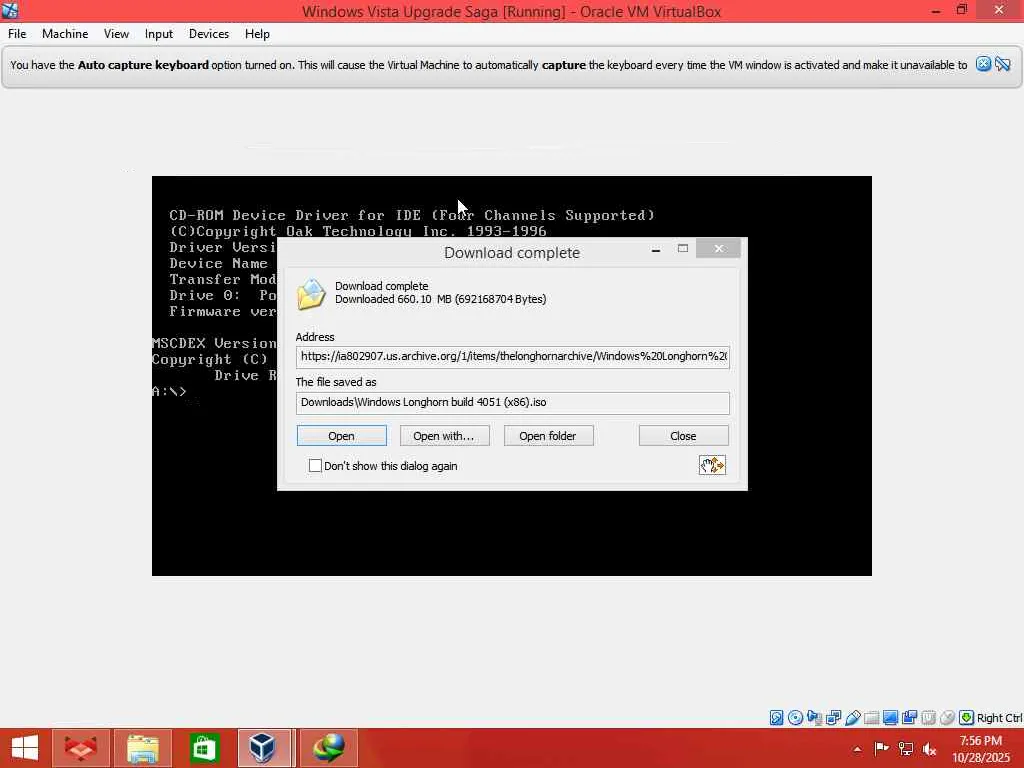Click the CPU execution status icon
The height and width of the screenshot is (768, 1024).
pos(928,718)
